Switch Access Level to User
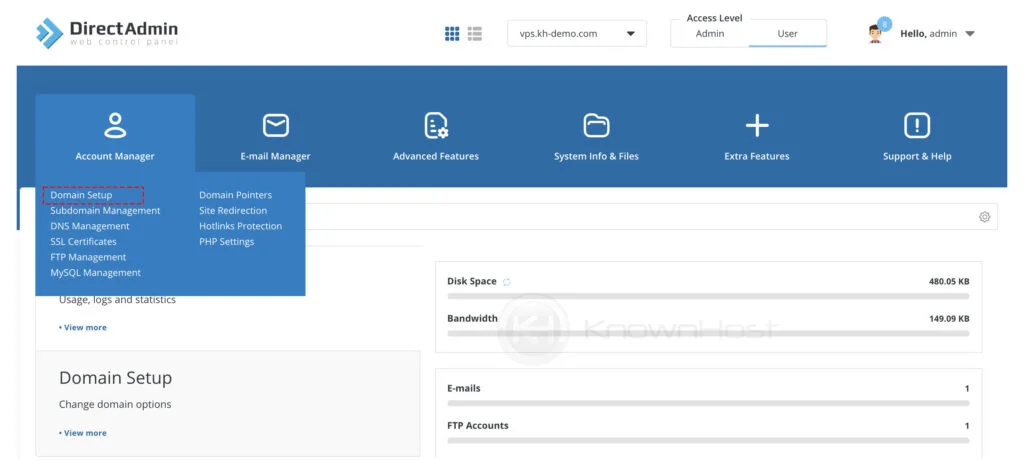The height and width of the screenshot is (461, 1024). pos(788,34)
